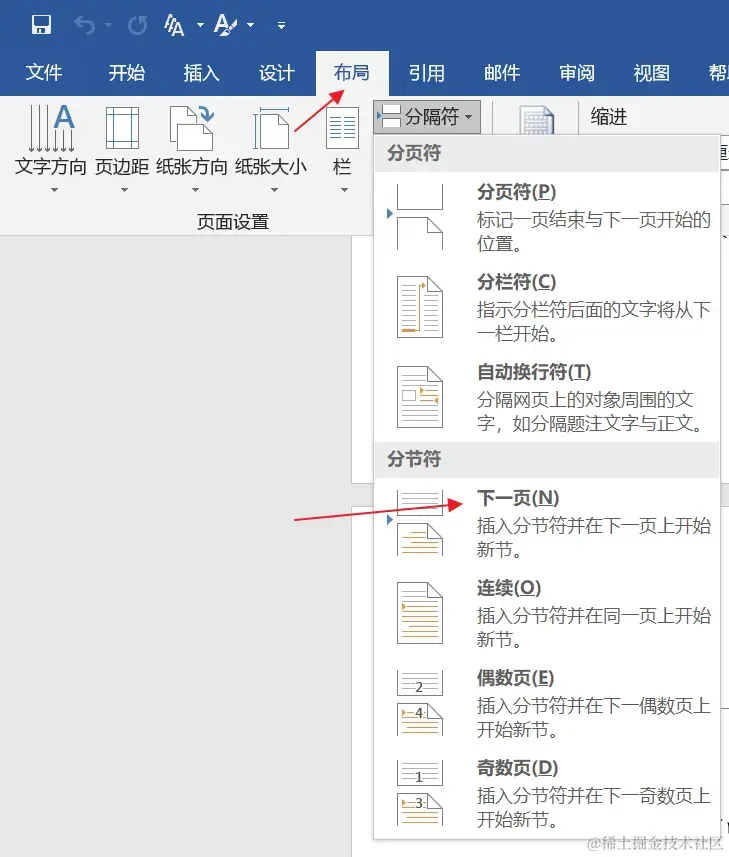Click the 自动换行符(T) wrapping thumbnail icon
Viewport: 729px width, 857px height.
(x=420, y=397)
